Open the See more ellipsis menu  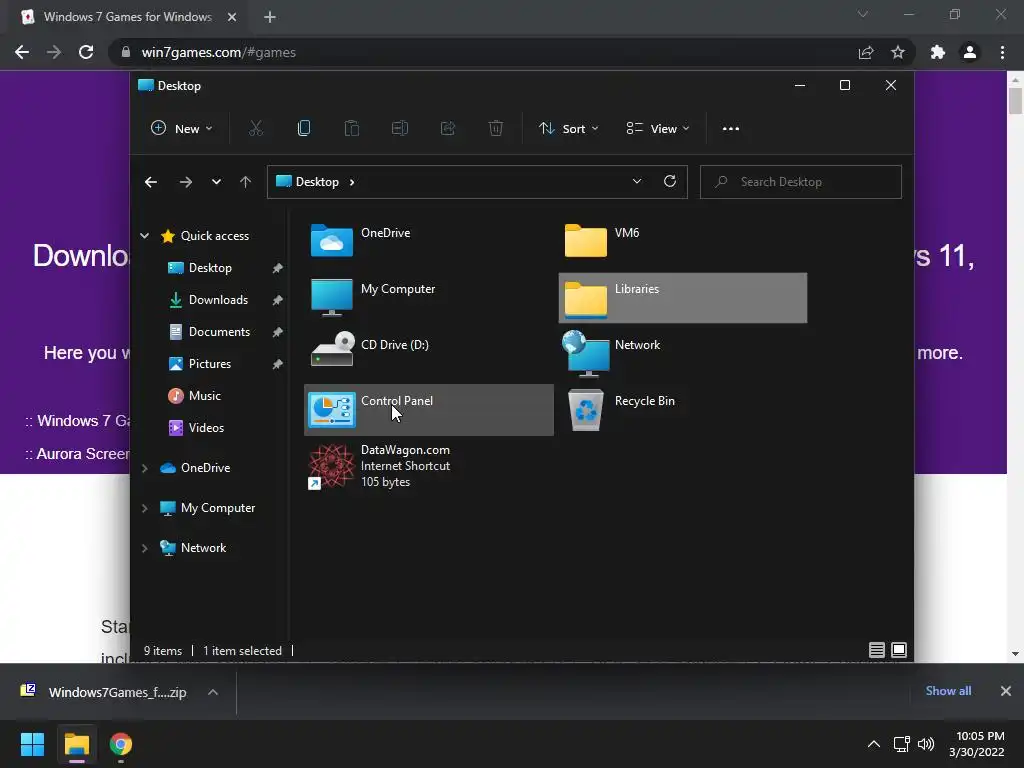coord(731,129)
